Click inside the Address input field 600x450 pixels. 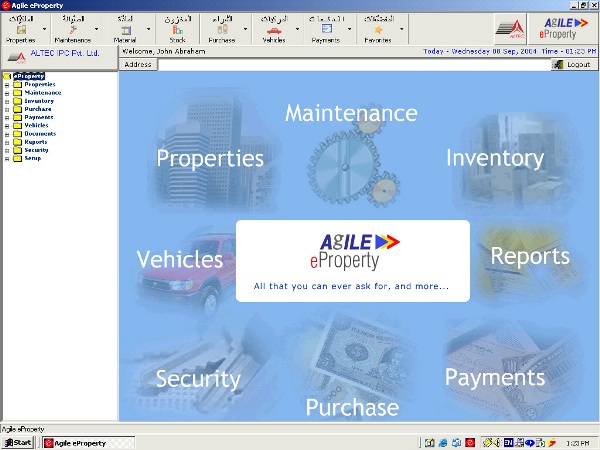[354, 65]
